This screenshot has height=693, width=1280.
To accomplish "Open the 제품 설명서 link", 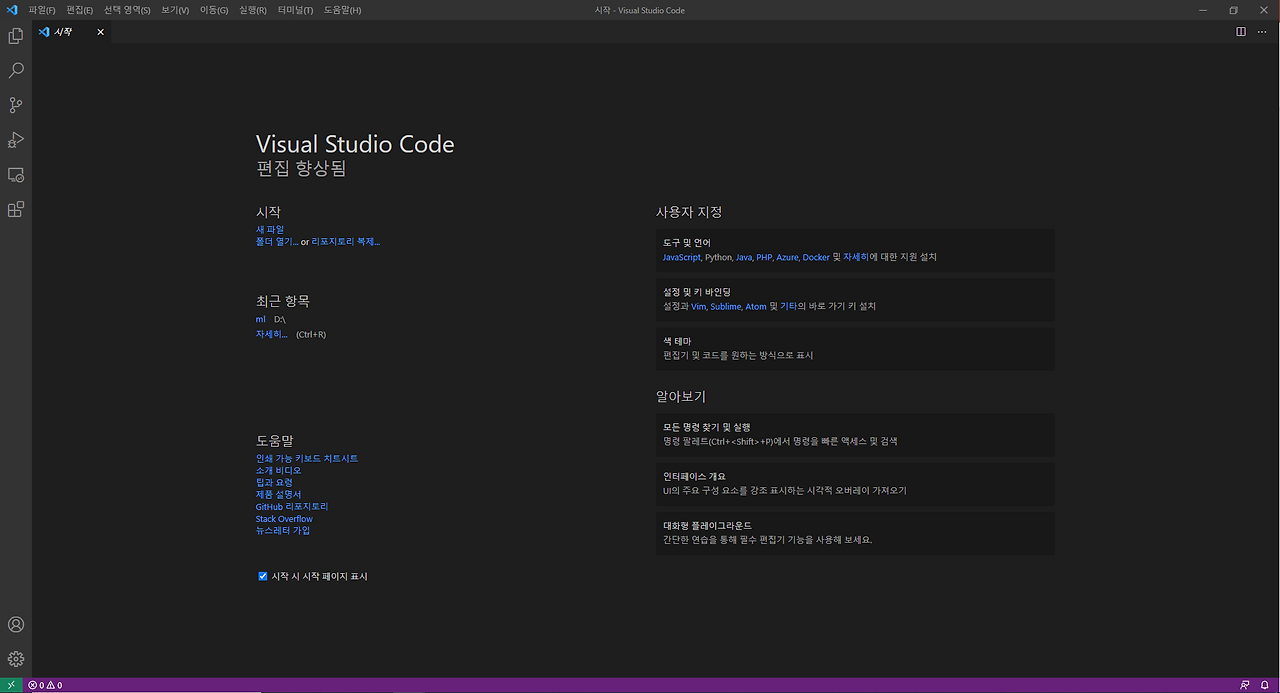I will pyautogui.click(x=278, y=494).
